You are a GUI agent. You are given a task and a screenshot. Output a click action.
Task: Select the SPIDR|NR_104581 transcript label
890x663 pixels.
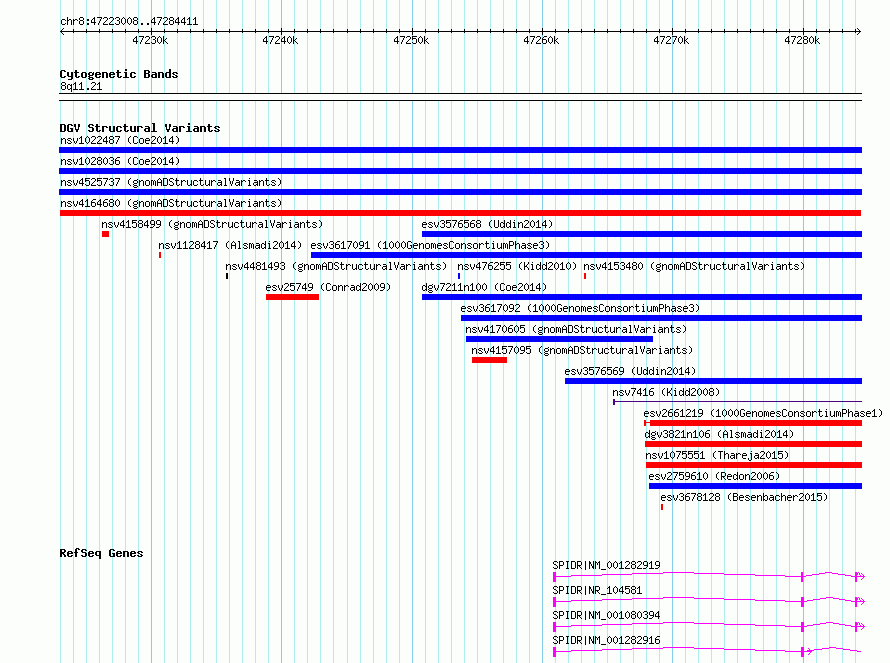(x=597, y=590)
